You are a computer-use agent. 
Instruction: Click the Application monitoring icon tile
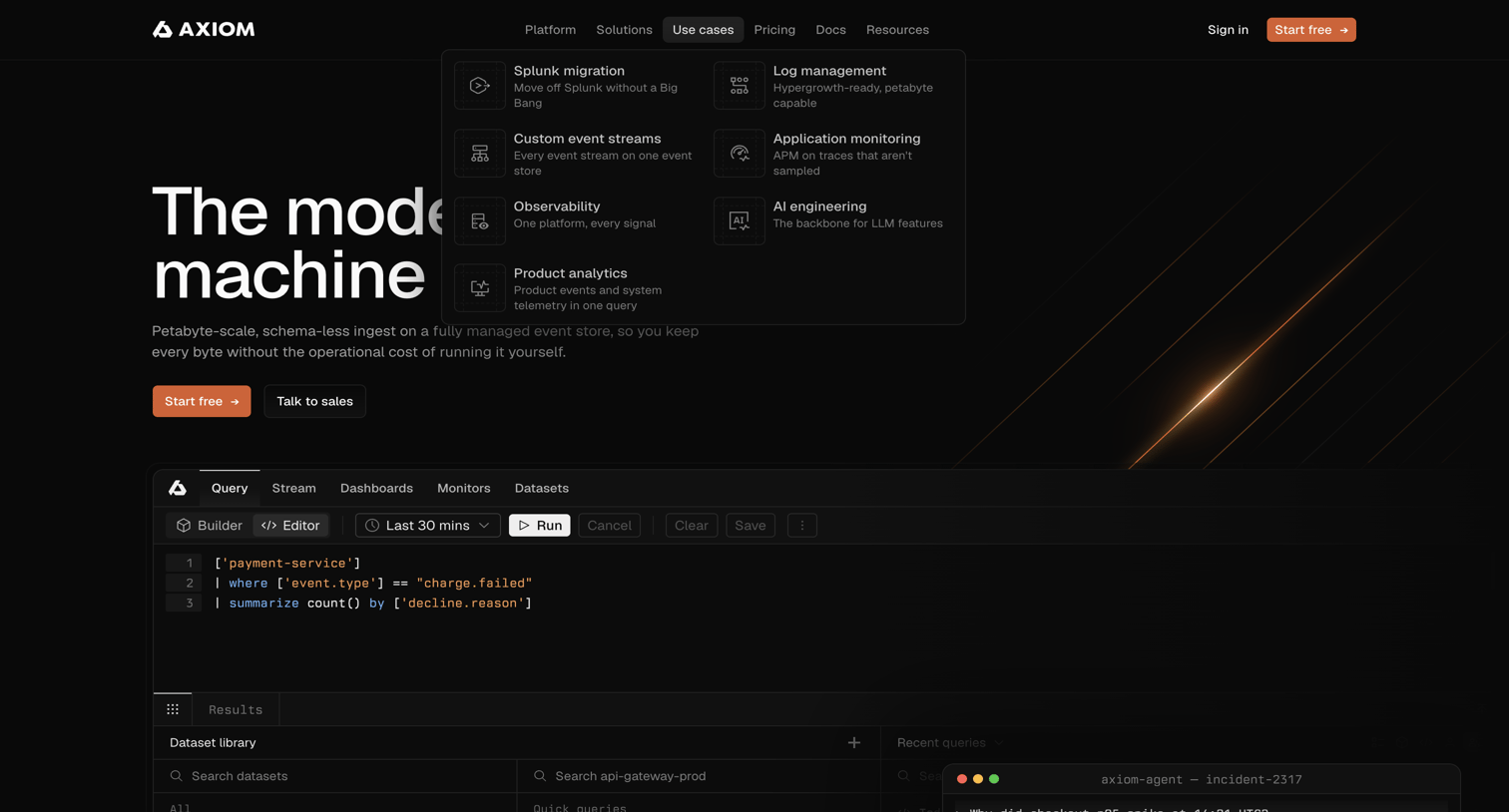tap(740, 154)
